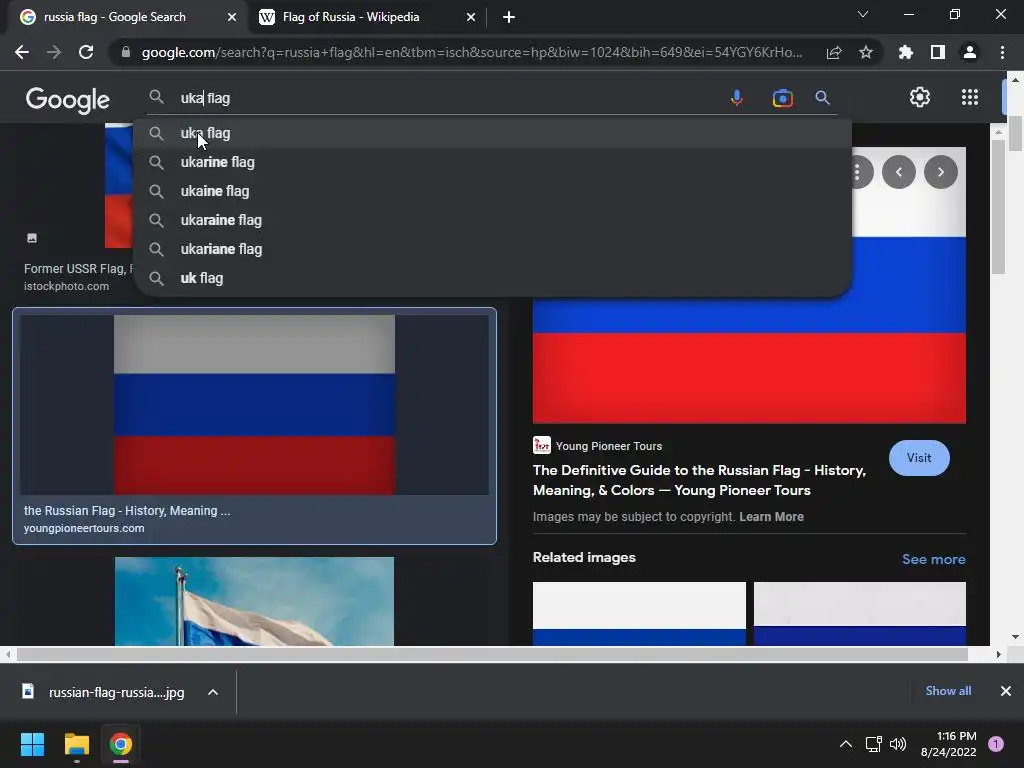Open Learn More about image copyright
Viewport: 1024px width, 768px height.
coord(771,517)
